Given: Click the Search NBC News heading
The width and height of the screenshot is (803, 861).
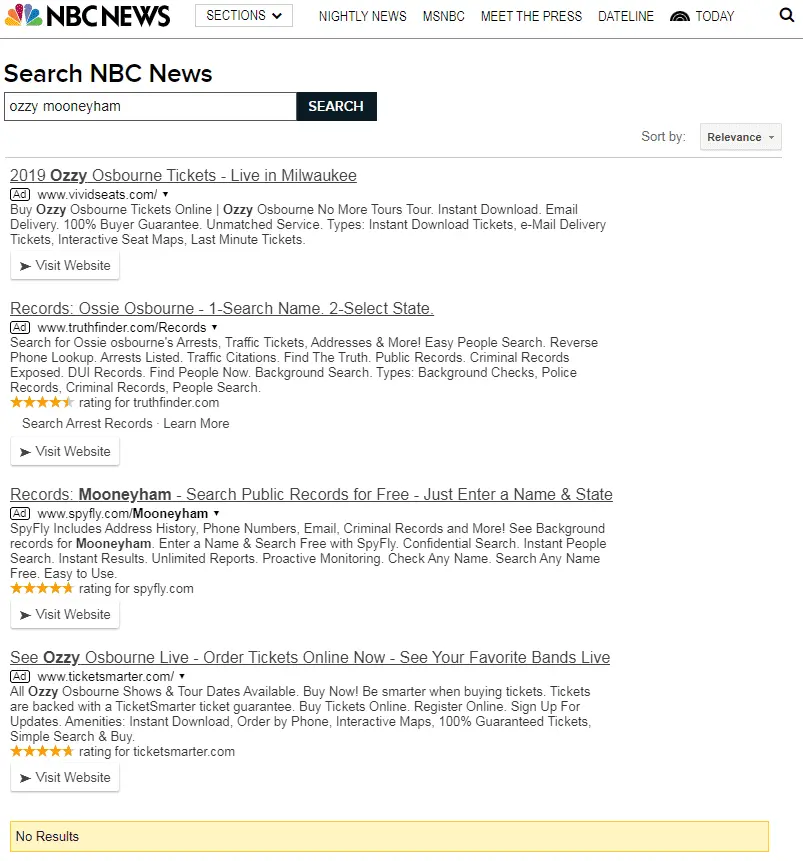Looking at the screenshot, I should [x=108, y=74].
